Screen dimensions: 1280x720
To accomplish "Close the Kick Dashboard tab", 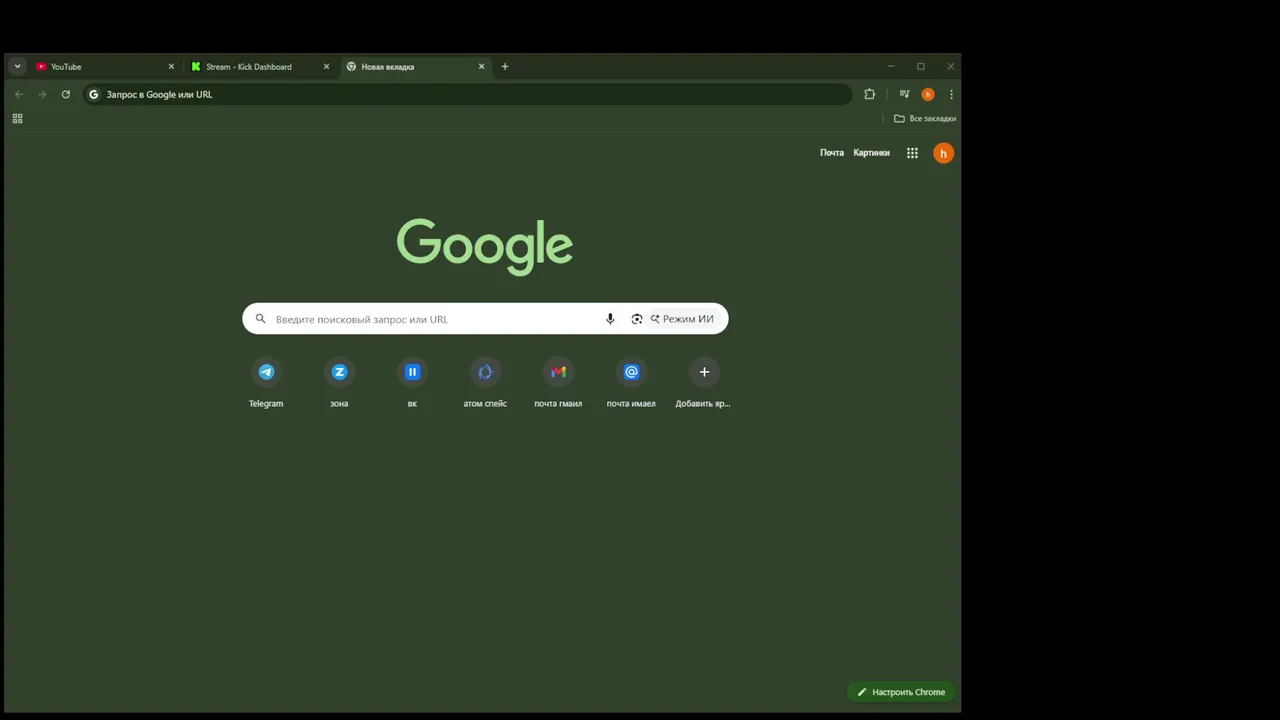I will [326, 67].
